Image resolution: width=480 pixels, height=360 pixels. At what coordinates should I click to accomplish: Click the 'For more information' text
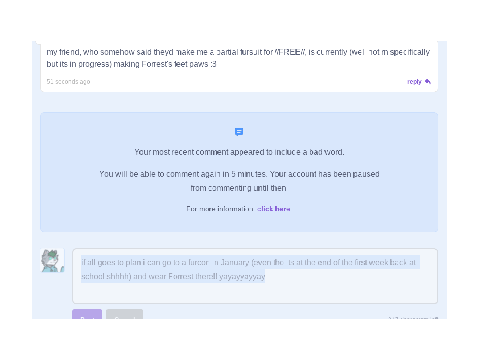click(220, 209)
